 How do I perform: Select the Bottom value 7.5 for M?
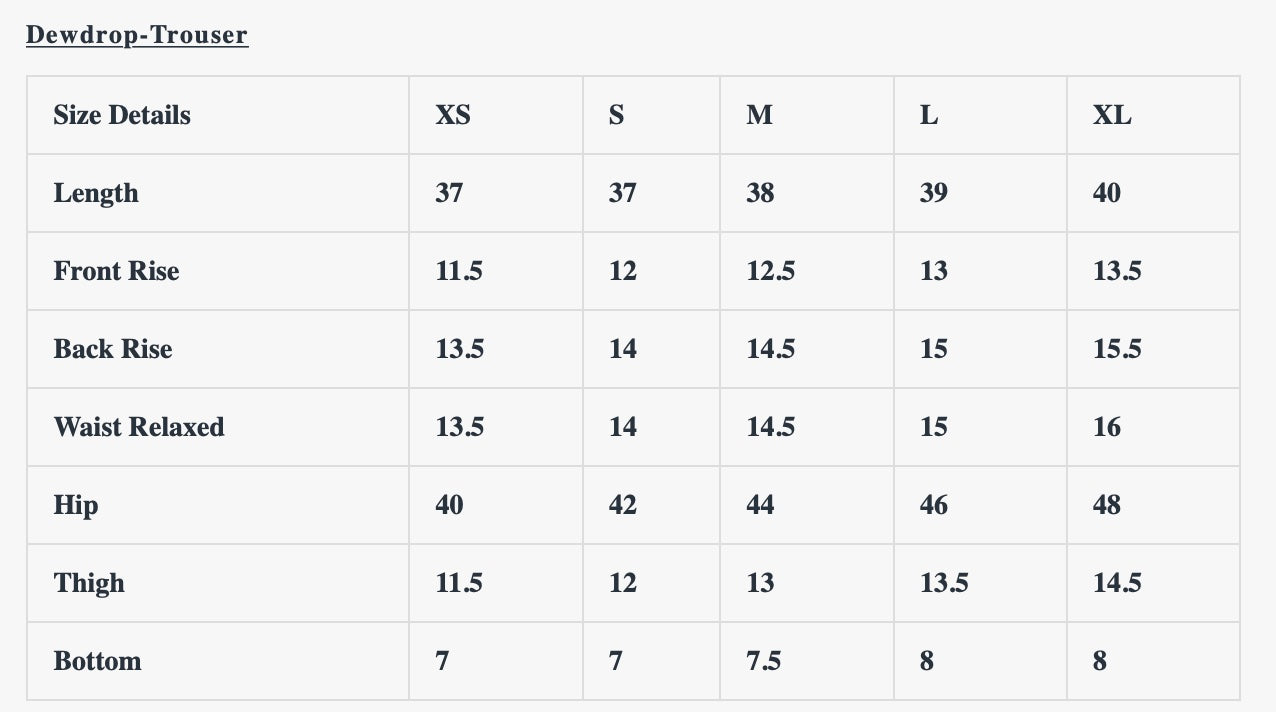(764, 661)
